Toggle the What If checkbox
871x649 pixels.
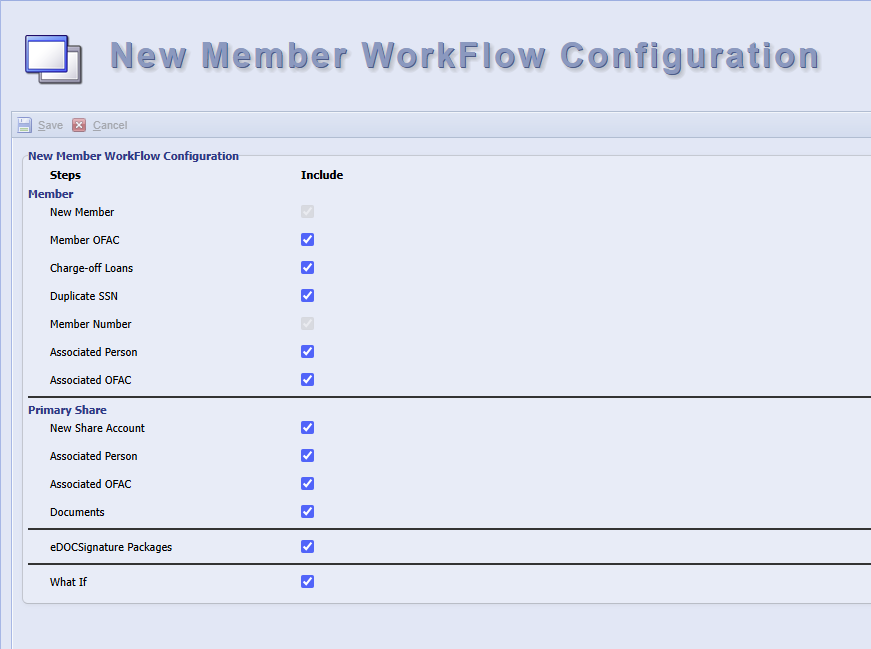[x=307, y=581]
